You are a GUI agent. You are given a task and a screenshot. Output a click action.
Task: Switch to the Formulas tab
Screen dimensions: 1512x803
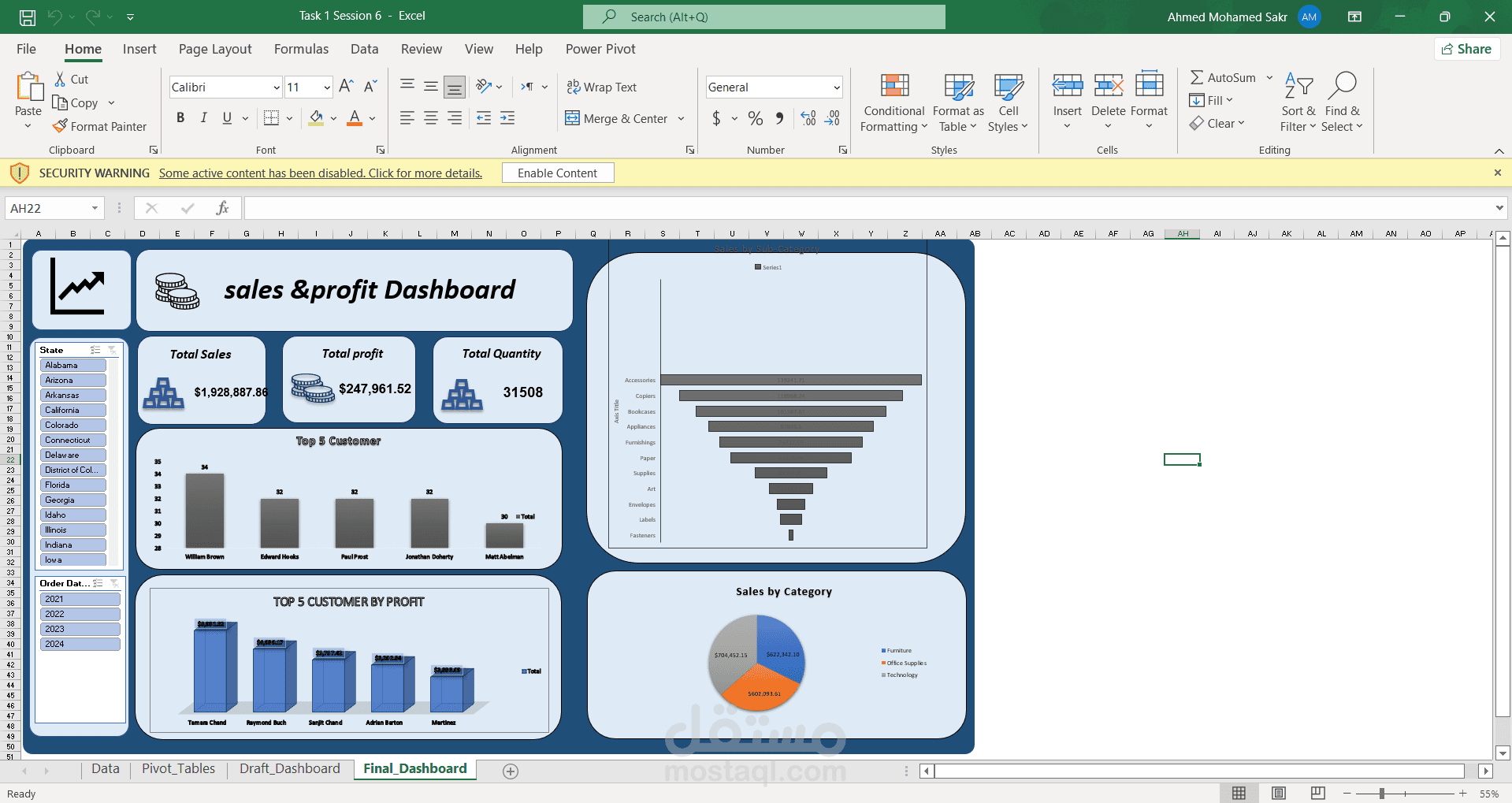(x=301, y=49)
